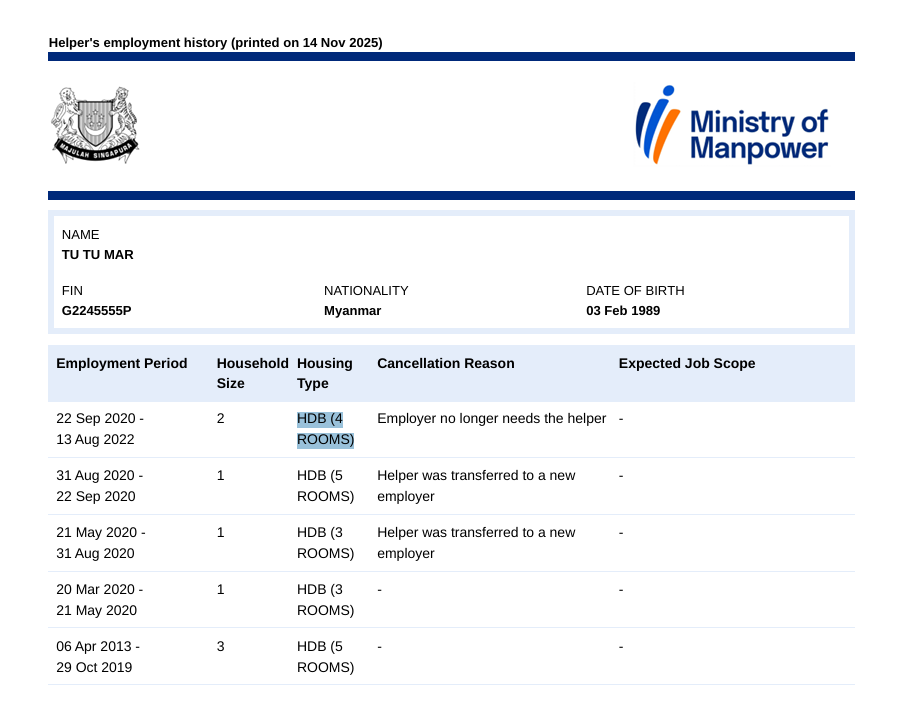Click the 21 May 2020 - 31 Aug 2020 period
911x705 pixels.
pyautogui.click(x=101, y=543)
